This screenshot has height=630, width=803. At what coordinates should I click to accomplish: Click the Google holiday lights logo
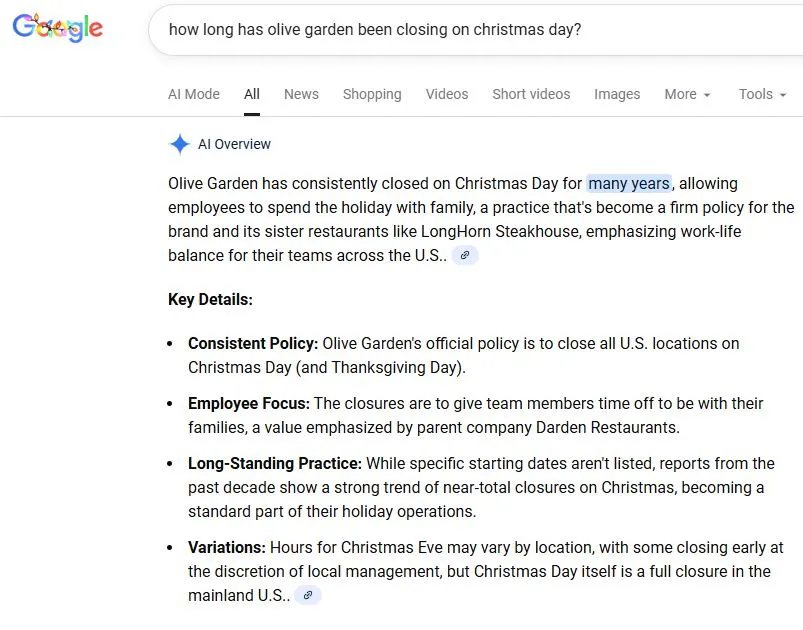tap(57, 29)
